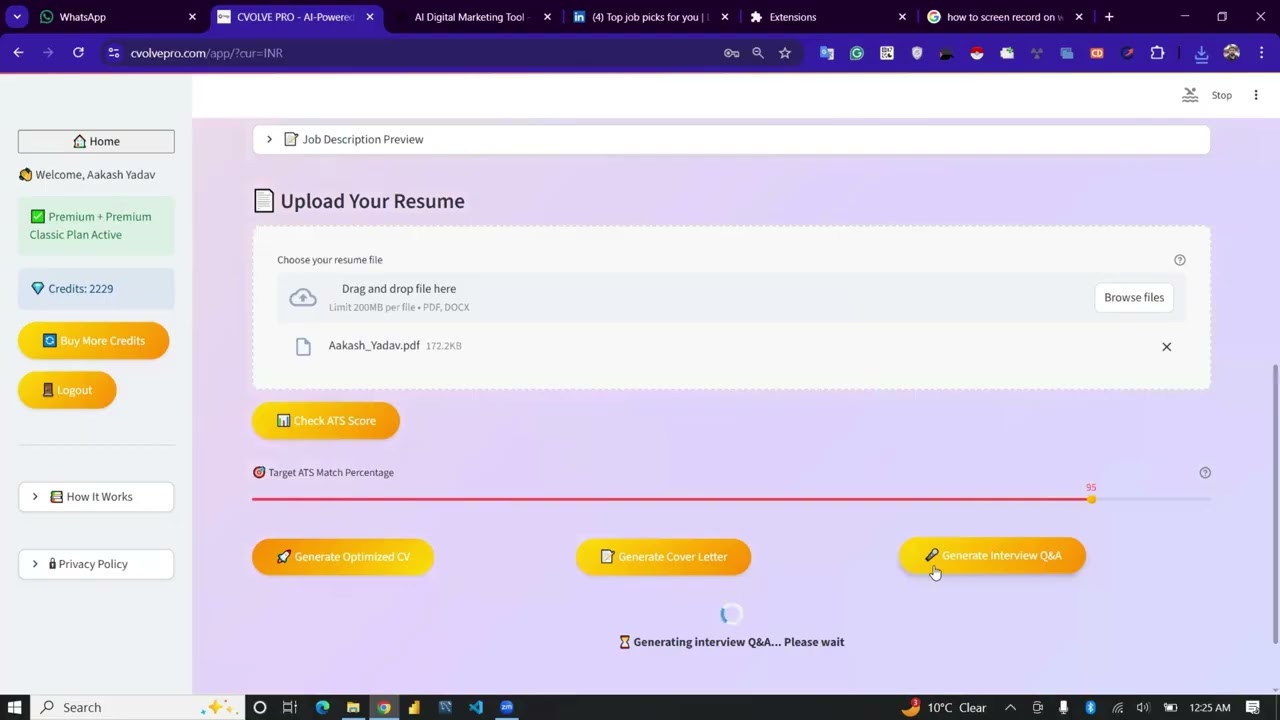
Task: Remove the Aakash_Yadav.pdf file
Action: tap(1166, 346)
